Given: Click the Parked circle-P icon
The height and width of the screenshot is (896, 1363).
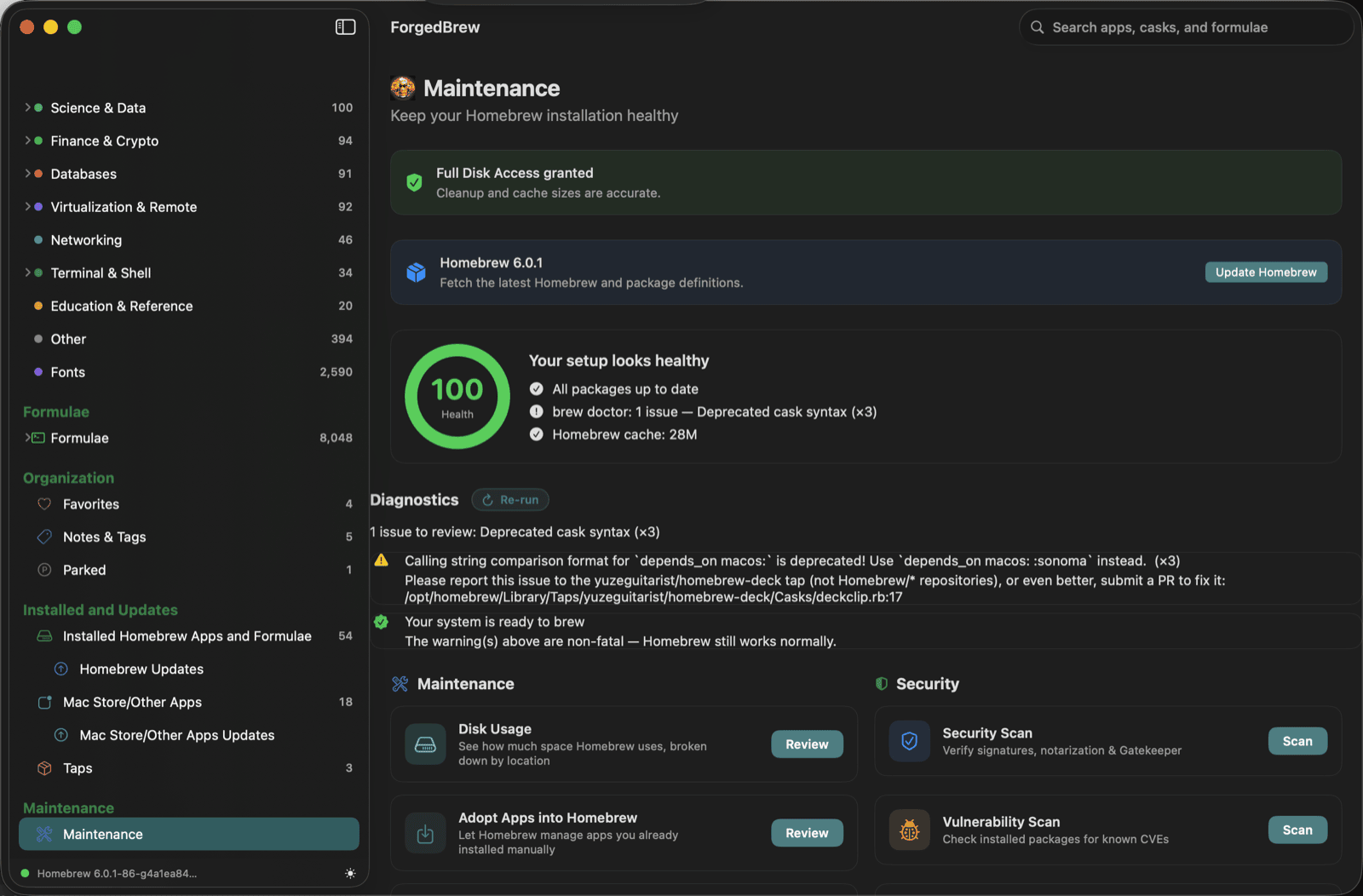Looking at the screenshot, I should pyautogui.click(x=44, y=570).
